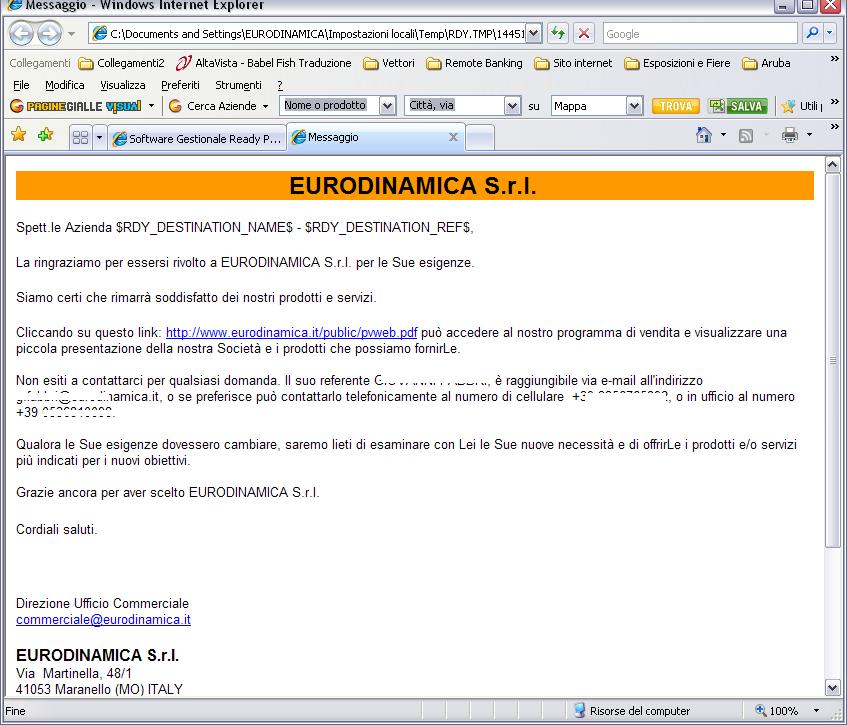Click the Nome o prodotto field
The width and height of the screenshot is (847, 725).
click(x=330, y=105)
